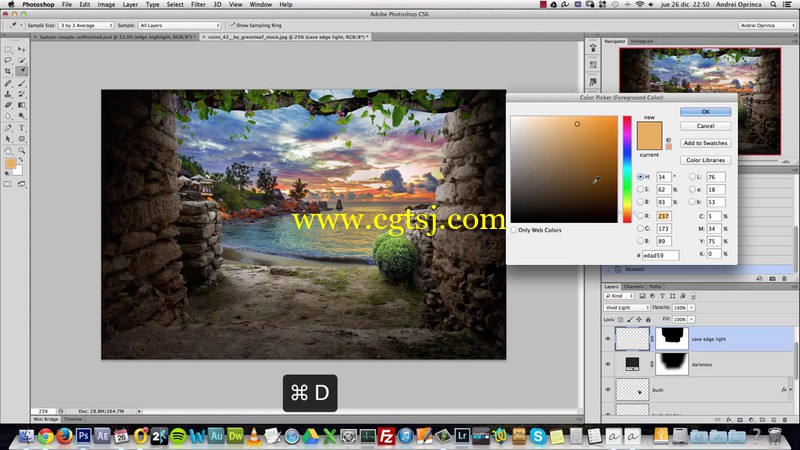Open the Select menu
800x450 pixels.
175,4
